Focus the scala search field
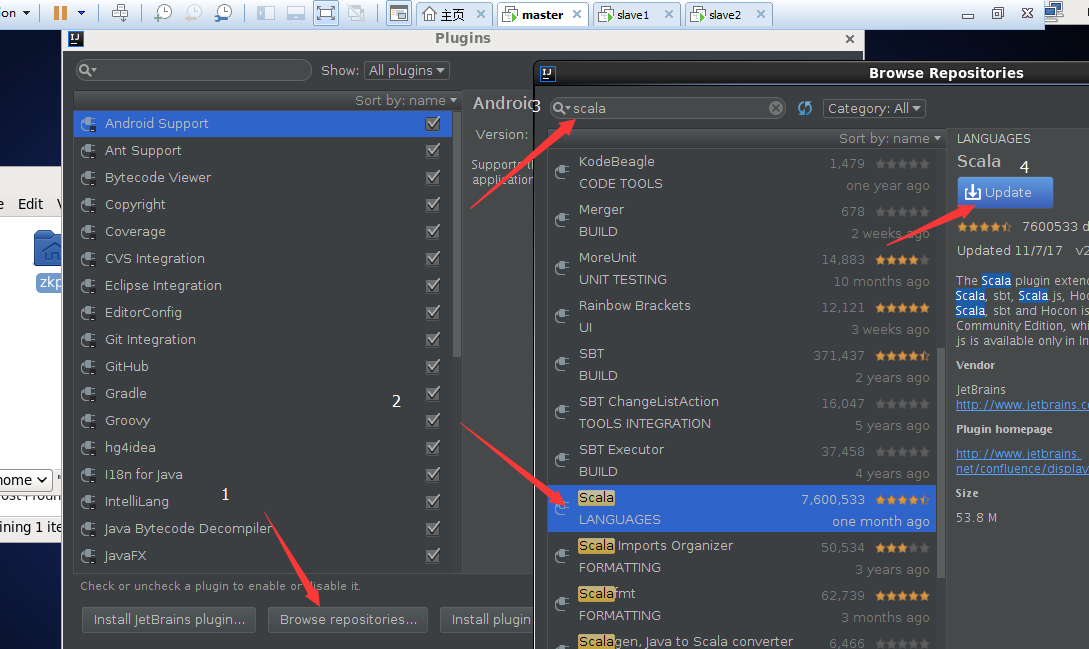 click(x=667, y=108)
